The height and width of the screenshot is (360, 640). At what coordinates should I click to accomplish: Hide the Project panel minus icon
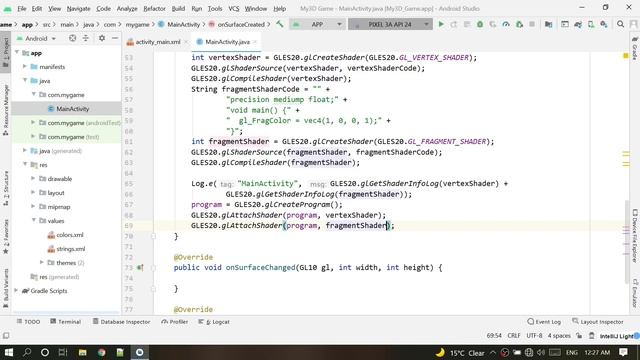click(115, 38)
